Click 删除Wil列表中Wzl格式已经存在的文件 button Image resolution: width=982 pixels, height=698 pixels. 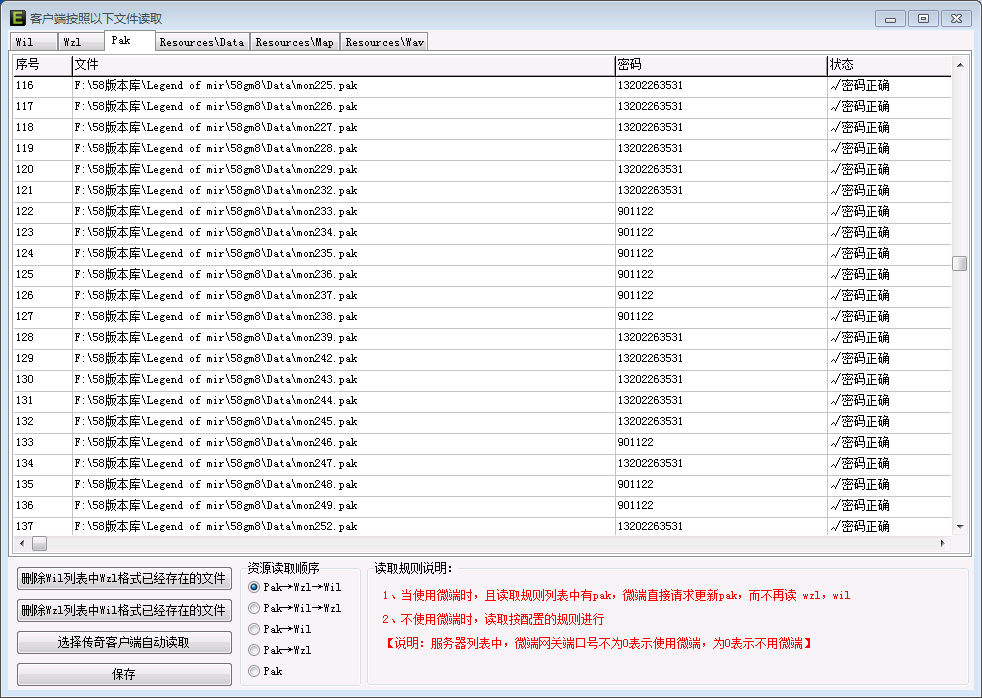click(124, 579)
